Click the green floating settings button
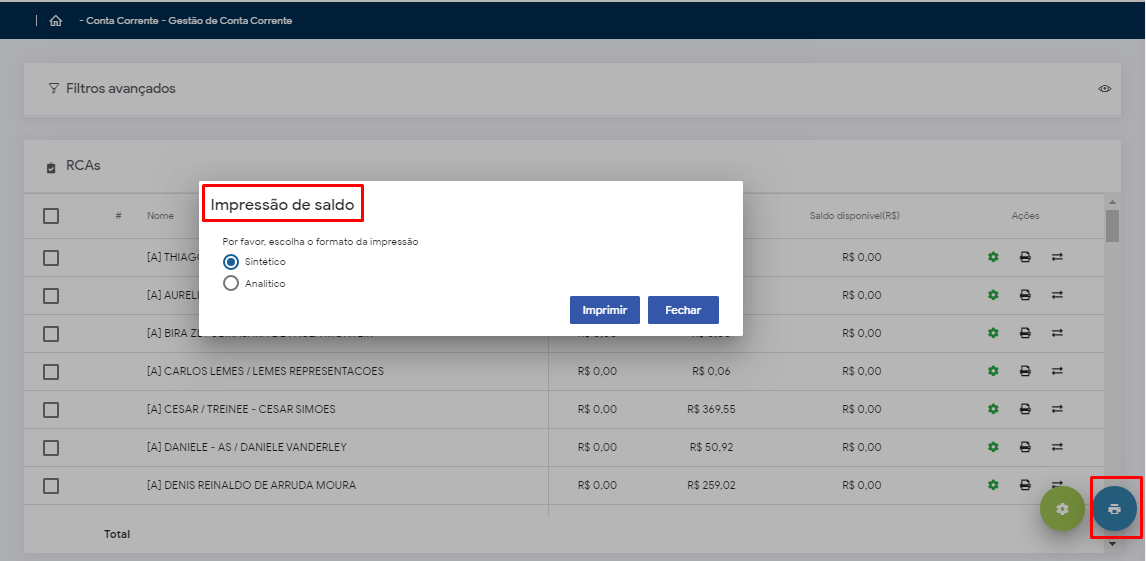 [1062, 508]
